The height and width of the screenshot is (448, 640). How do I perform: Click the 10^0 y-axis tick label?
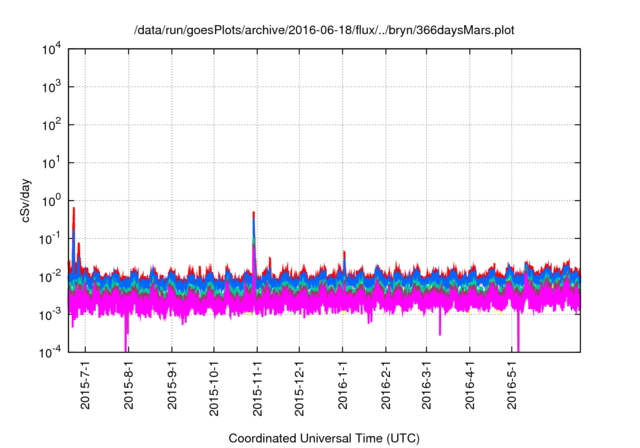pyautogui.click(x=51, y=201)
